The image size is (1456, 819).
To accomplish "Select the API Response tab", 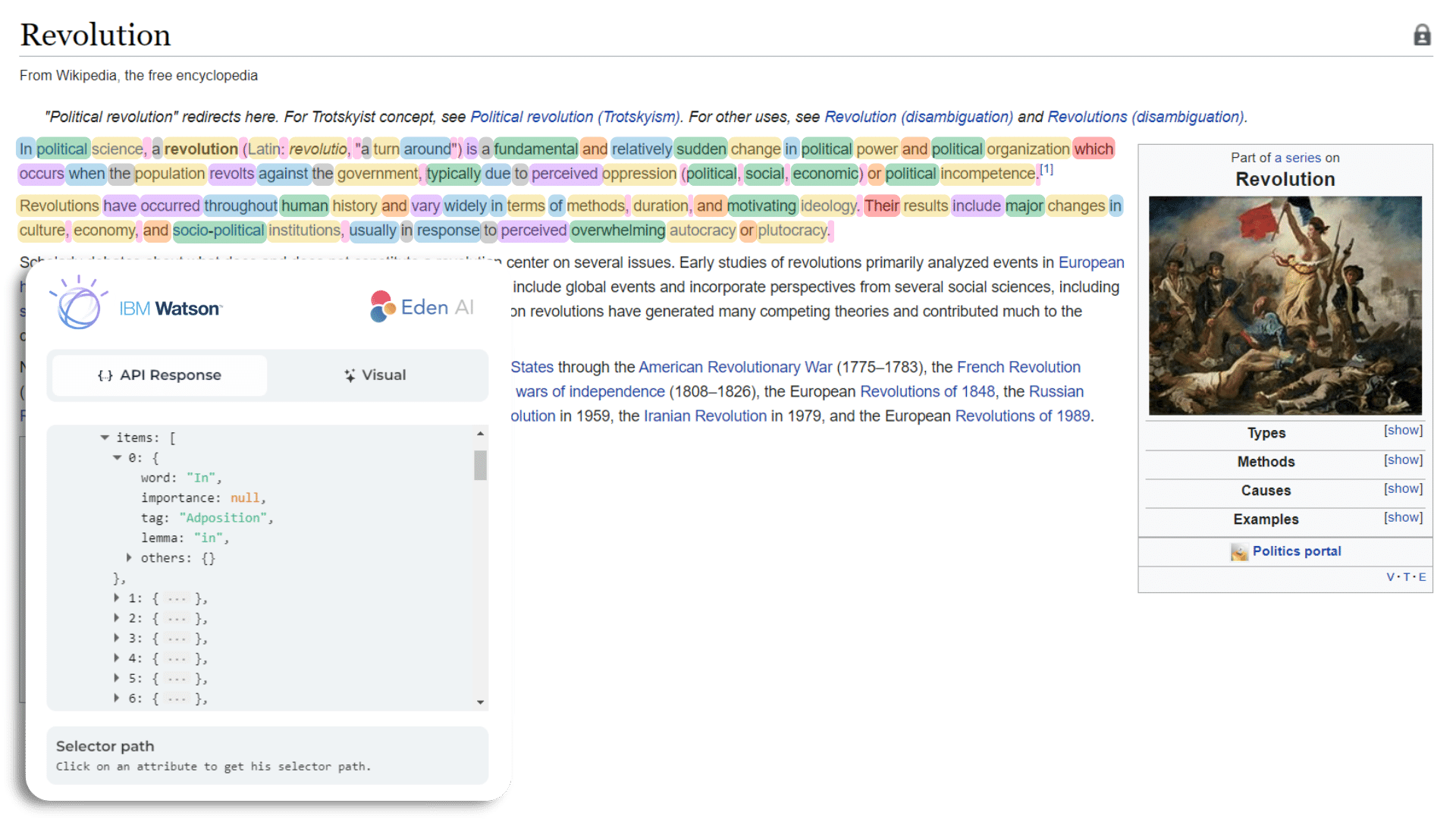I will tap(158, 375).
